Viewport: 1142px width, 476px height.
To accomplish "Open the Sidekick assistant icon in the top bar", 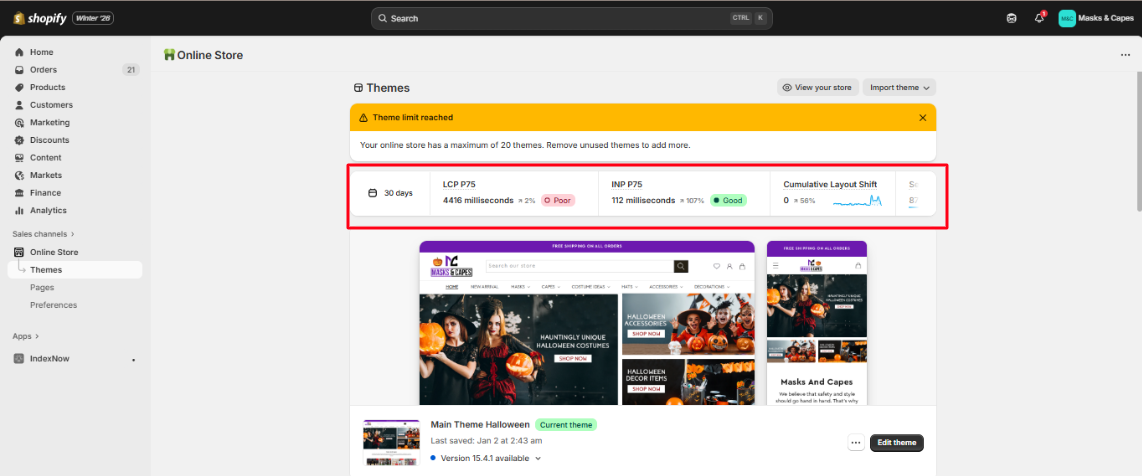I will pyautogui.click(x=1011, y=18).
